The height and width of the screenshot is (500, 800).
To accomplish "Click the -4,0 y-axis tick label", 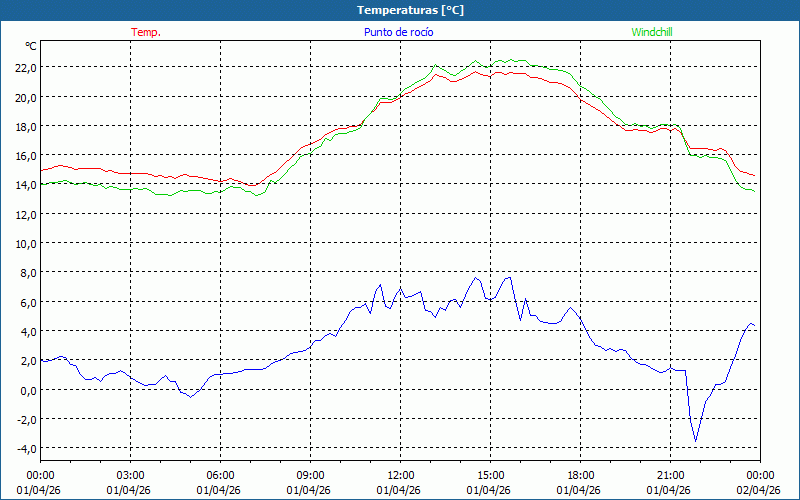I will tap(25, 448).
